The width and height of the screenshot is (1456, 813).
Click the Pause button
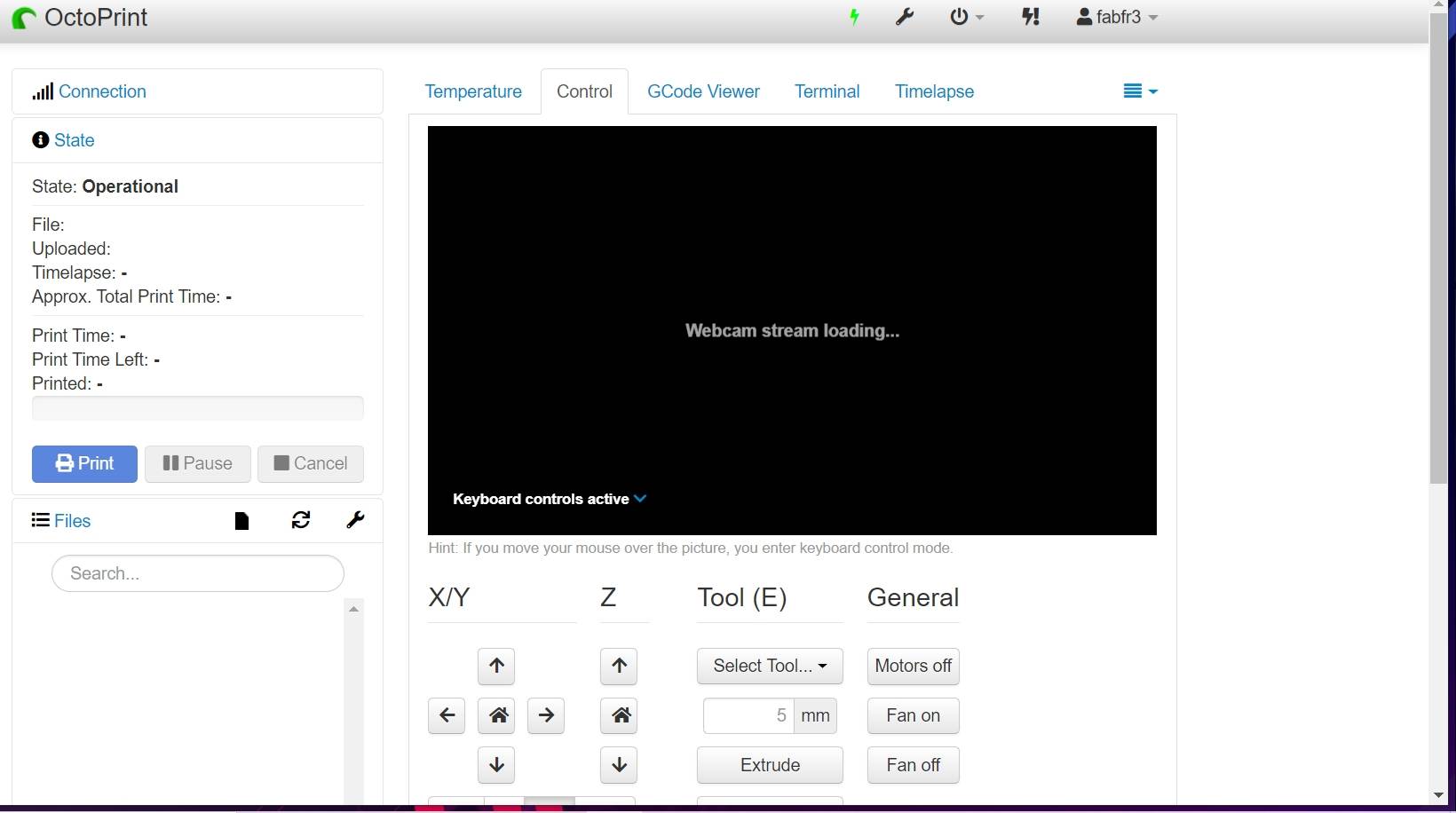pos(198,464)
